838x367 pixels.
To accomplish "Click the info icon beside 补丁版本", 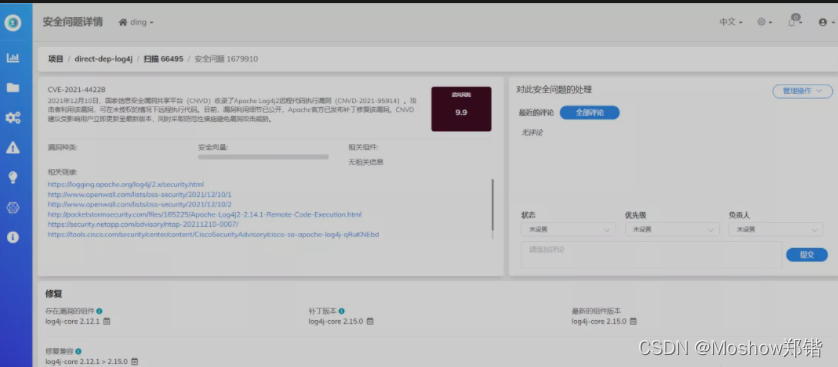I will tap(342, 311).
